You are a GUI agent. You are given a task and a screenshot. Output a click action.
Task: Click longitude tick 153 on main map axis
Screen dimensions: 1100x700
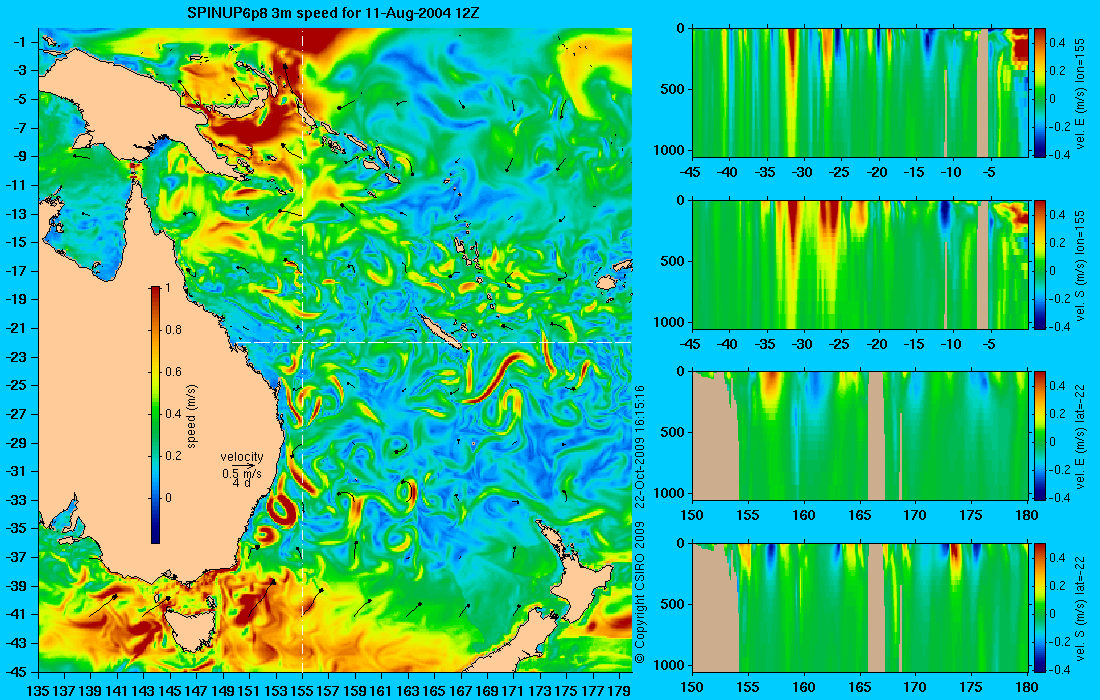276,690
